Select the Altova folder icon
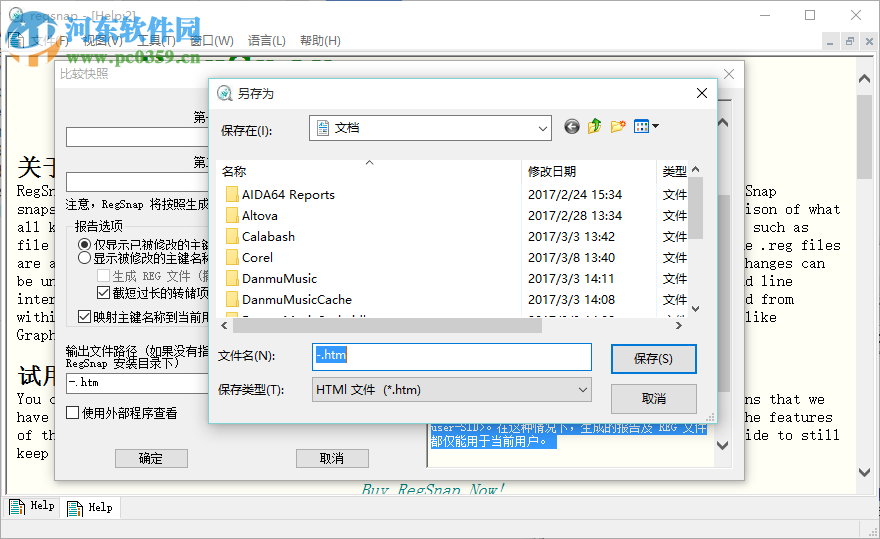The width and height of the screenshot is (880, 539). coord(232,216)
